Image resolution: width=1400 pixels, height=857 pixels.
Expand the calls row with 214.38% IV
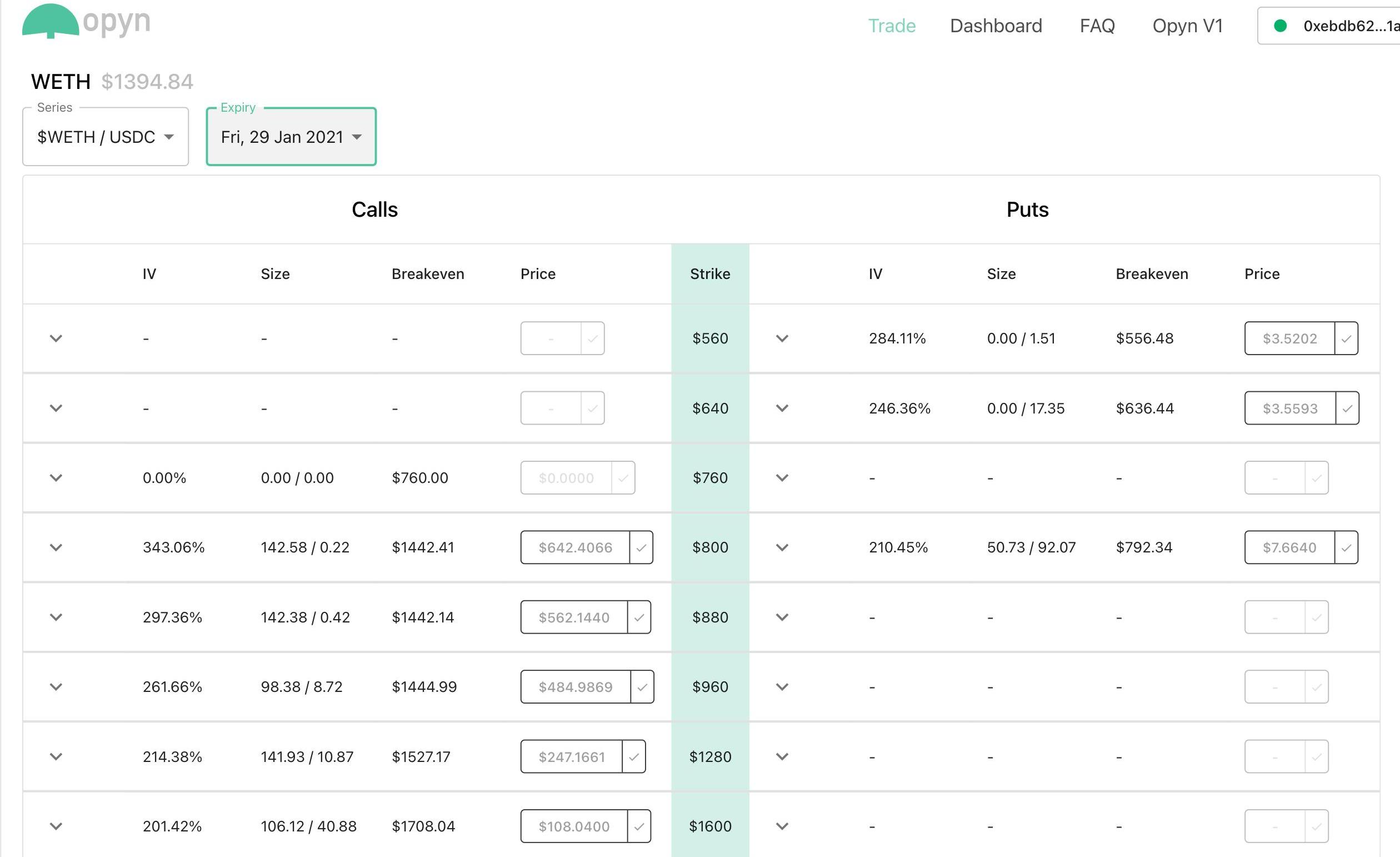coord(56,756)
